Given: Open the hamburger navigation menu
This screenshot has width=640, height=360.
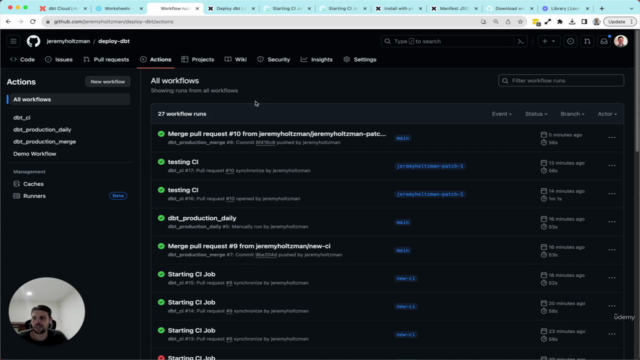Looking at the screenshot, I should (13, 41).
